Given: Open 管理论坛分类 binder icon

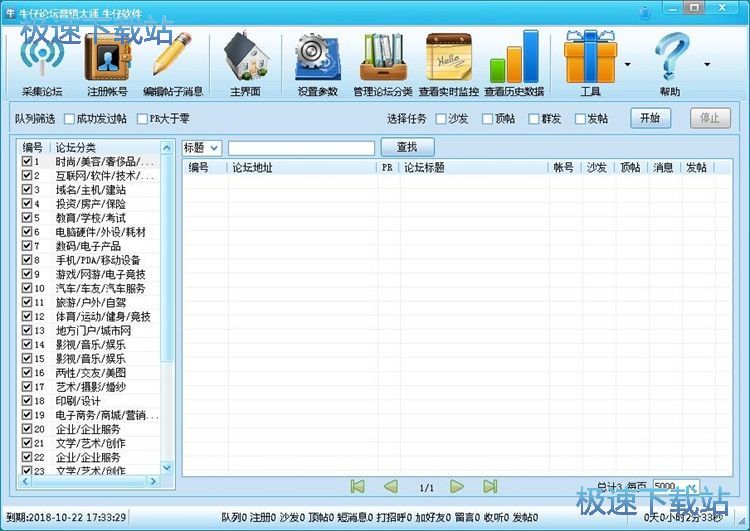Looking at the screenshot, I should coord(382,62).
